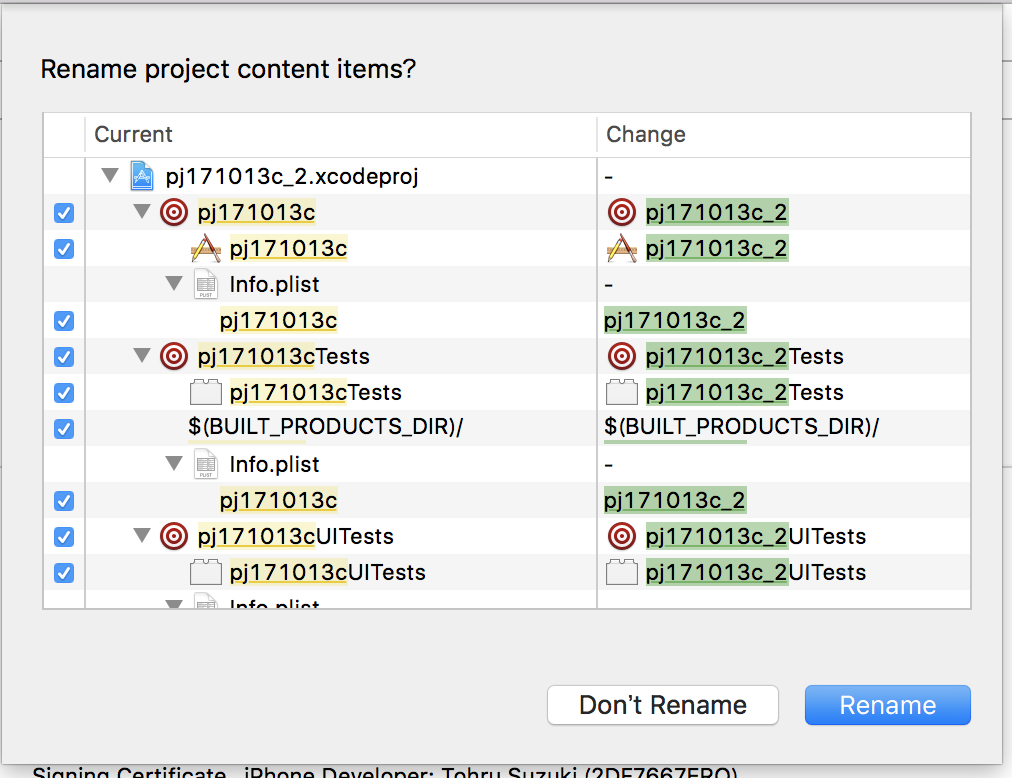Click the xcodeproj file icon

tap(142, 176)
